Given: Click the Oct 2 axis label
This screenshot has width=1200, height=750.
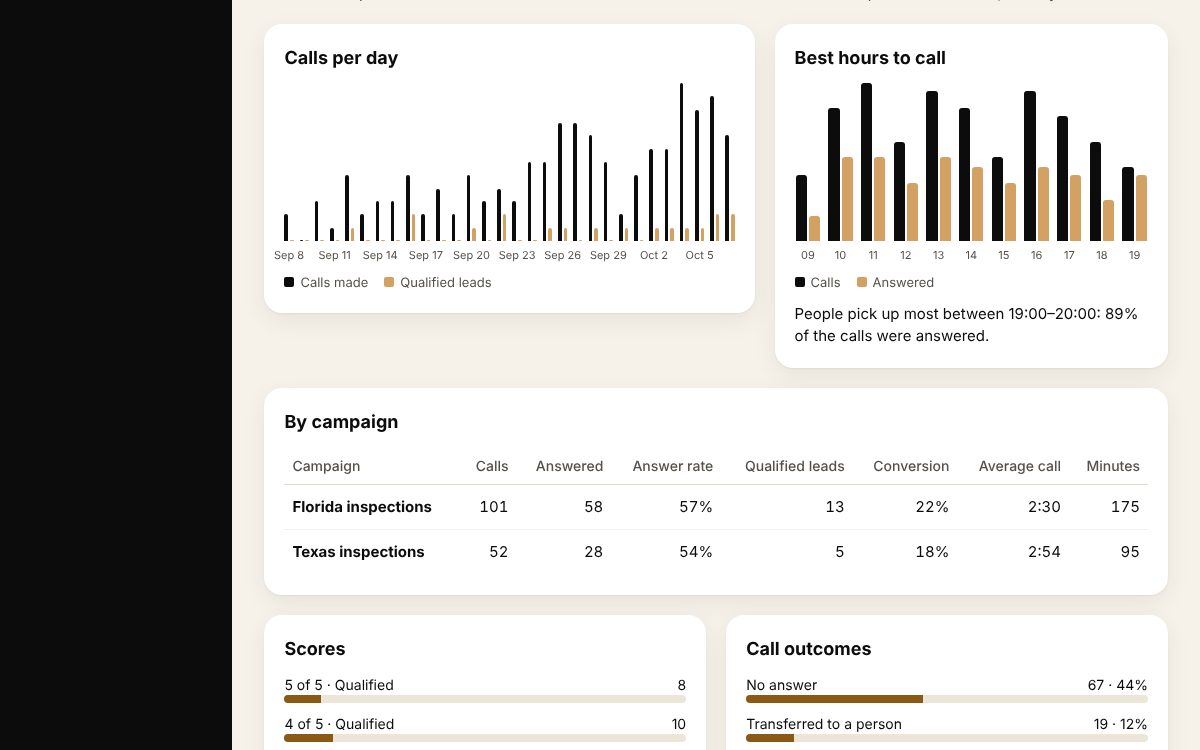Looking at the screenshot, I should point(654,255).
